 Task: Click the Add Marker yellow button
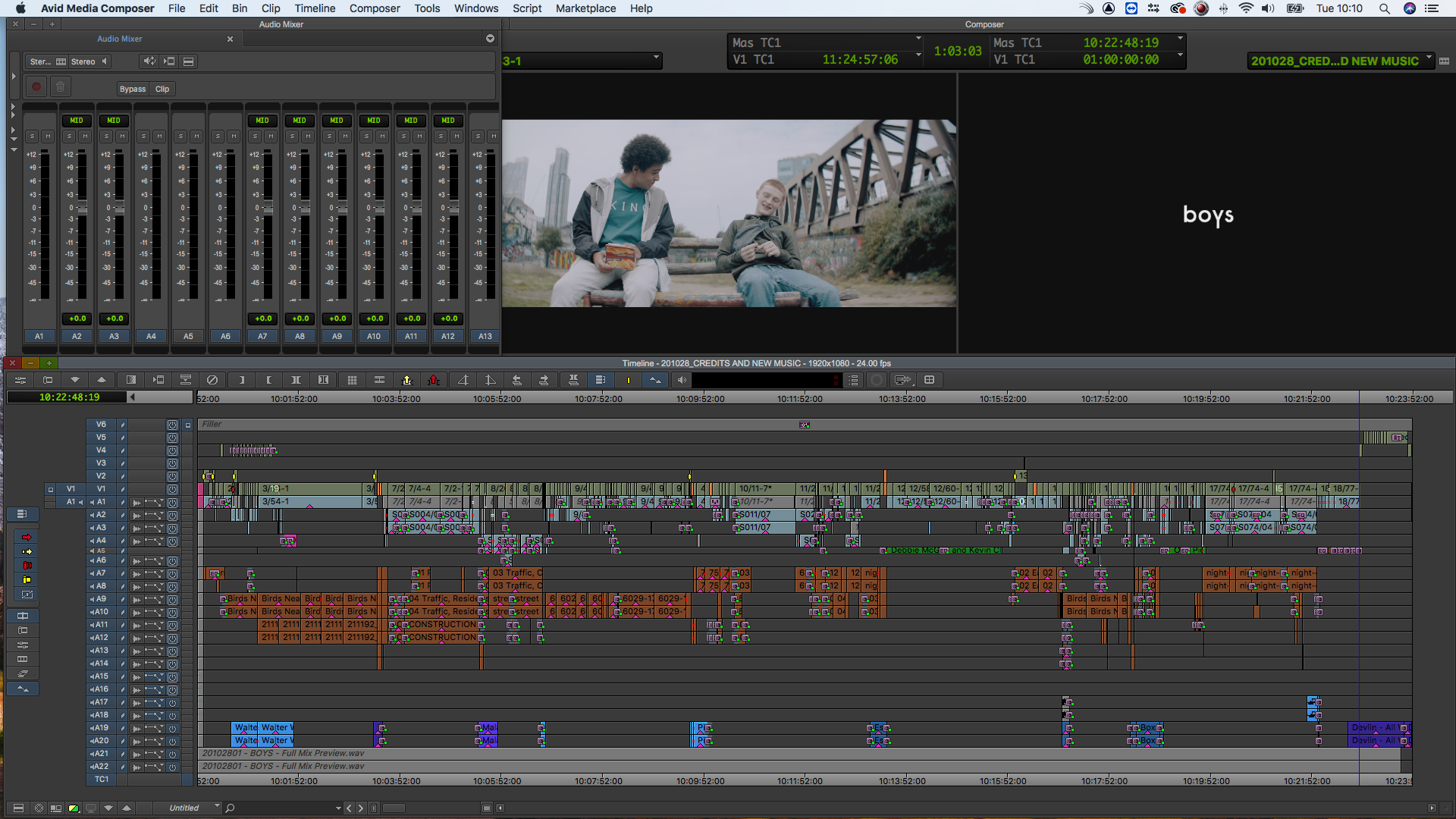(628, 380)
